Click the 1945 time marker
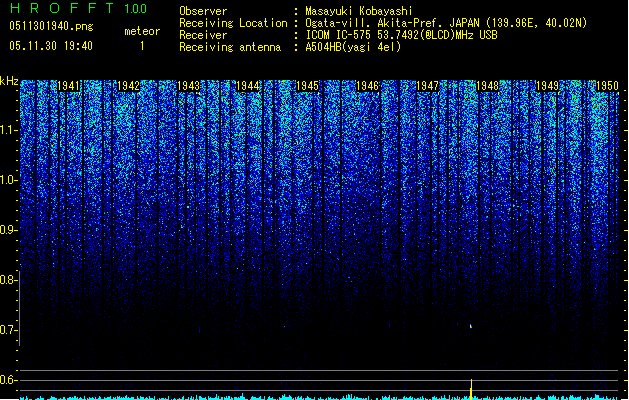 click(308, 86)
